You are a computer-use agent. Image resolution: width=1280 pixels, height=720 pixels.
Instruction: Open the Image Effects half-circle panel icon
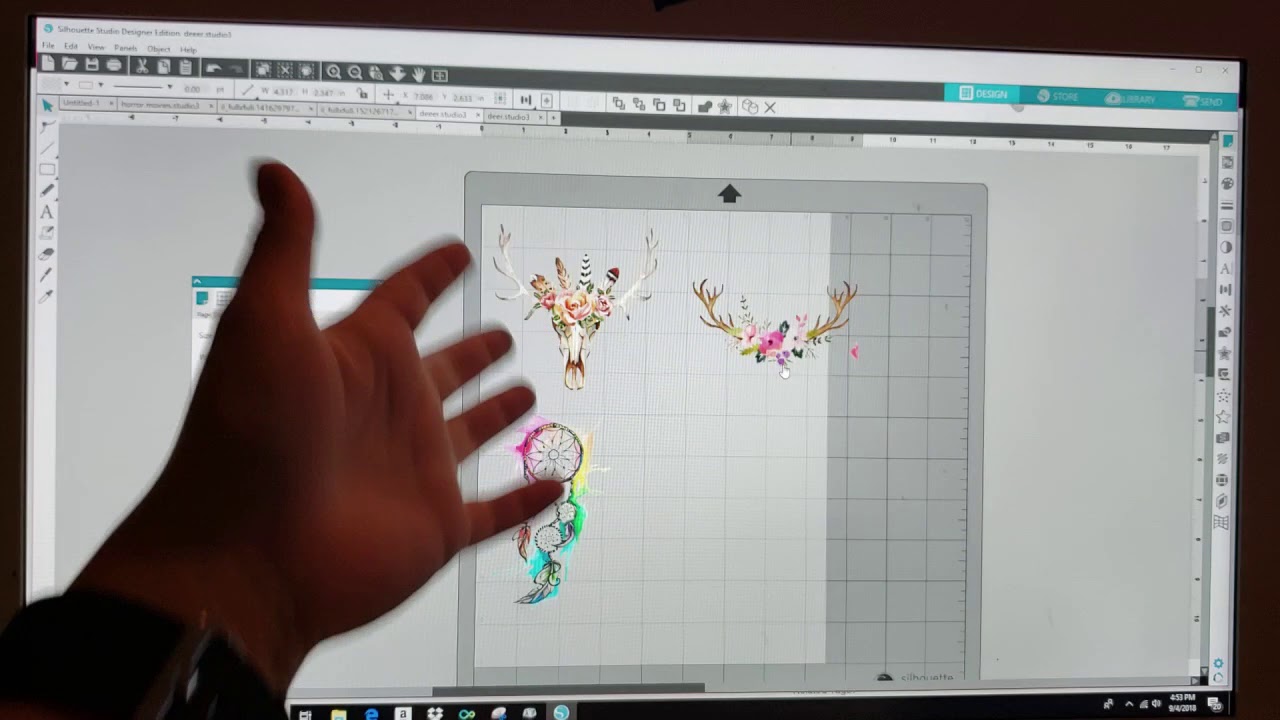[1227, 247]
